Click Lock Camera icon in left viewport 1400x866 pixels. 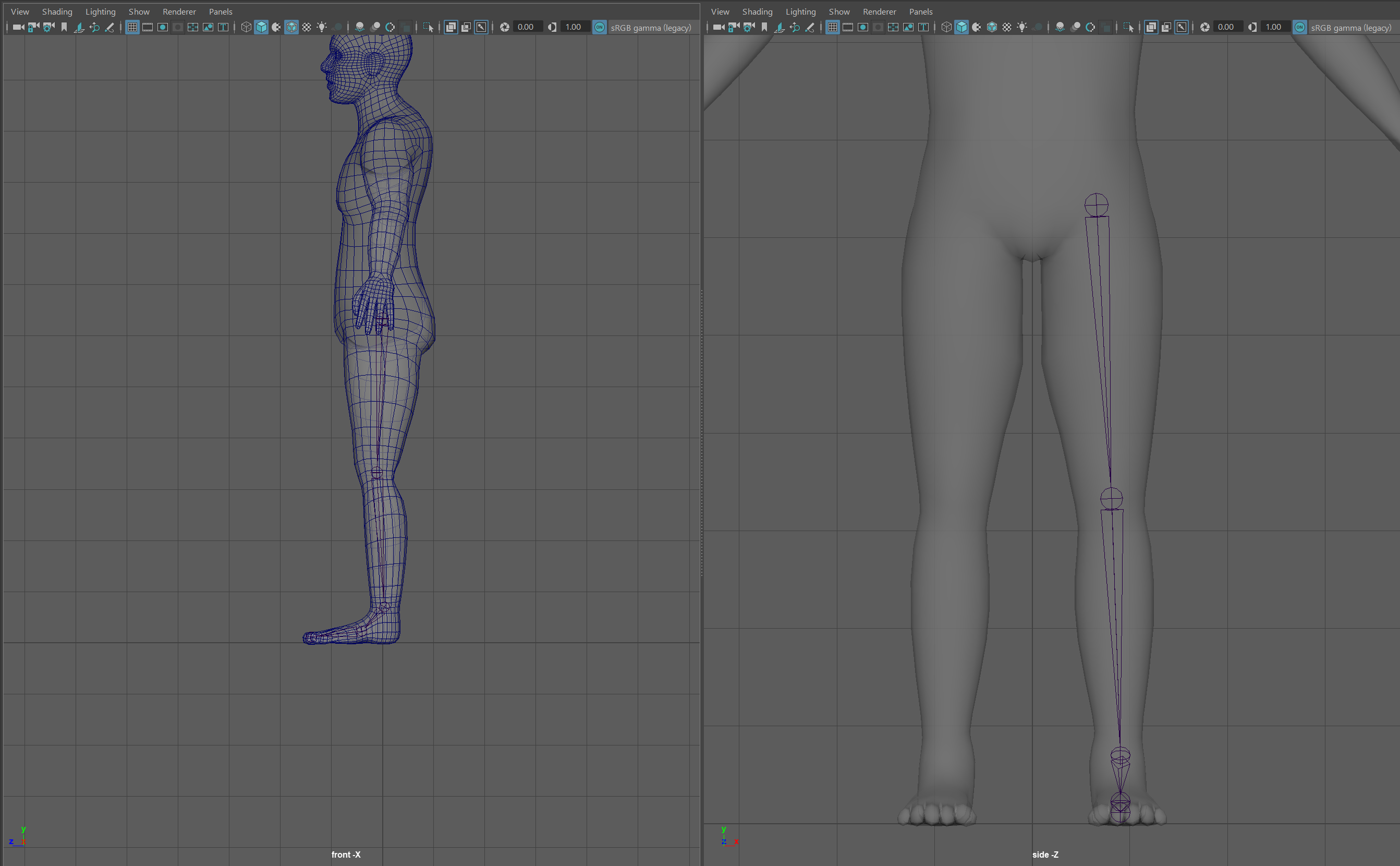pyautogui.click(x=34, y=27)
